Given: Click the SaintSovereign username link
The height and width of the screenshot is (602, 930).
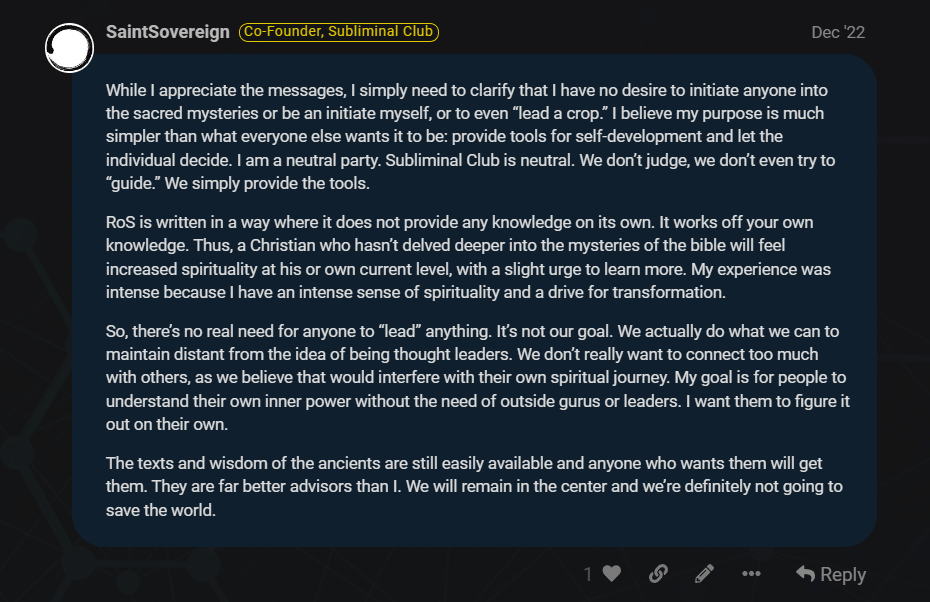Looking at the screenshot, I should pos(167,32).
